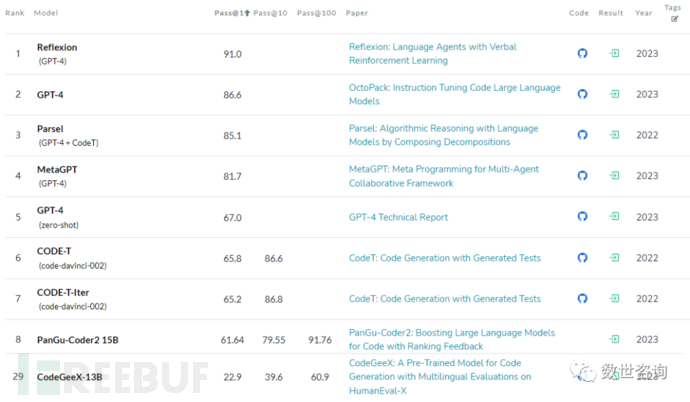Click the Pass@100 column header
This screenshot has width=690, height=402.
pyautogui.click(x=315, y=13)
